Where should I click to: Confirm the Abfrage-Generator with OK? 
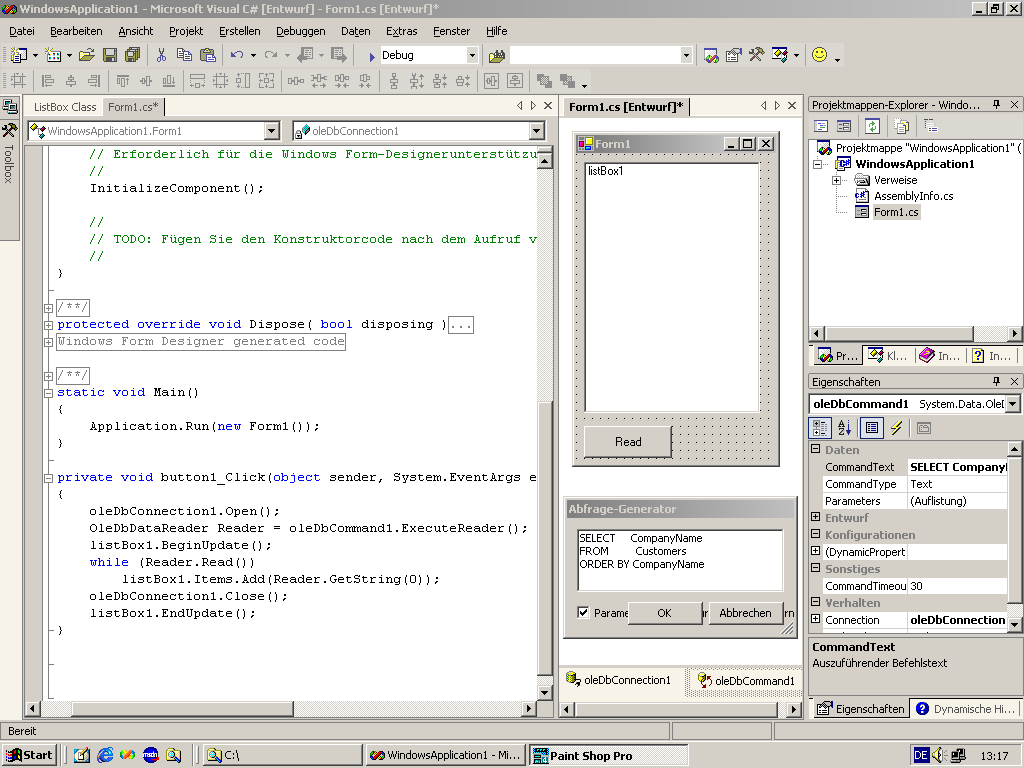[x=664, y=613]
